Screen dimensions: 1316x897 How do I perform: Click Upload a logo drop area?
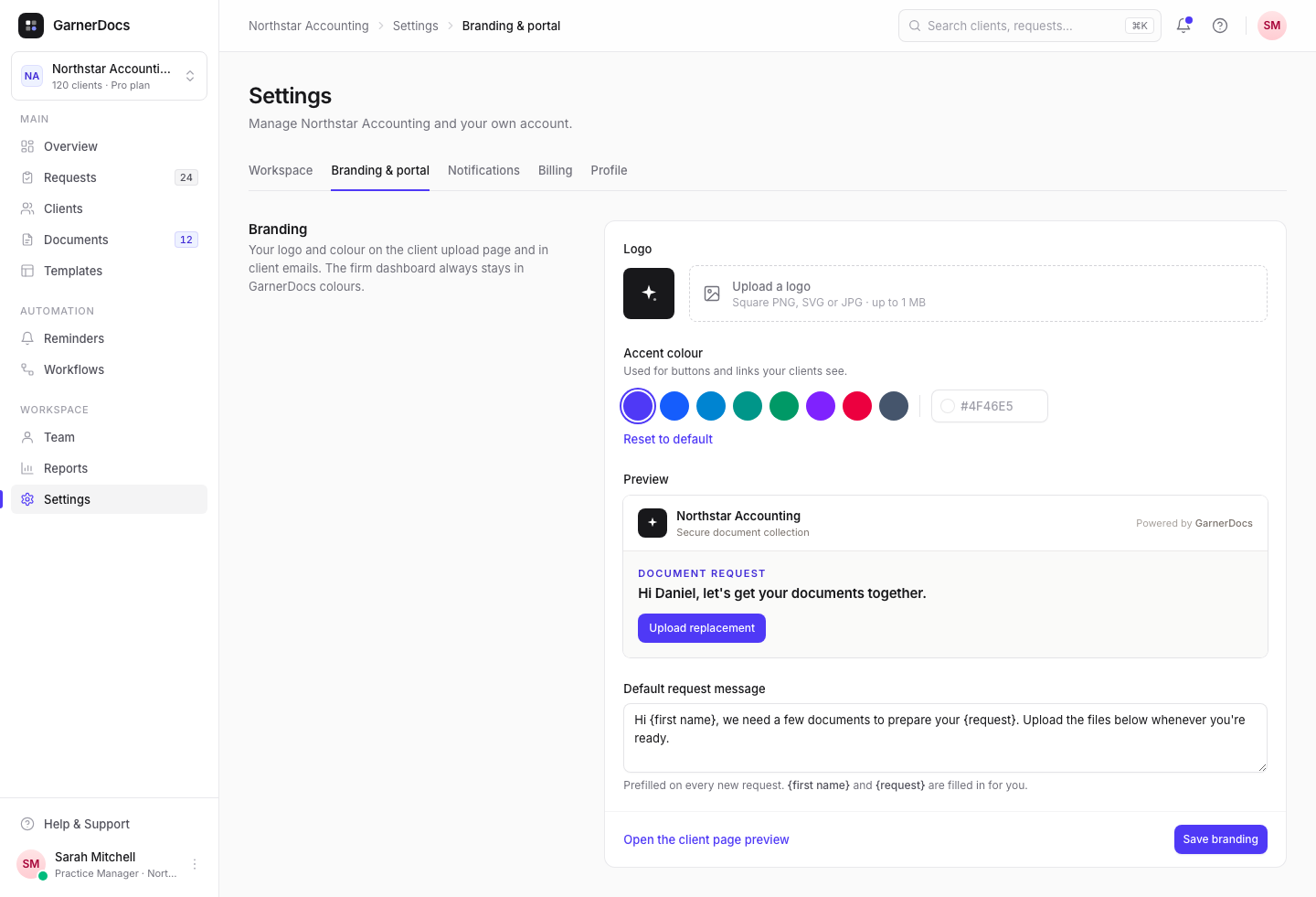[978, 294]
